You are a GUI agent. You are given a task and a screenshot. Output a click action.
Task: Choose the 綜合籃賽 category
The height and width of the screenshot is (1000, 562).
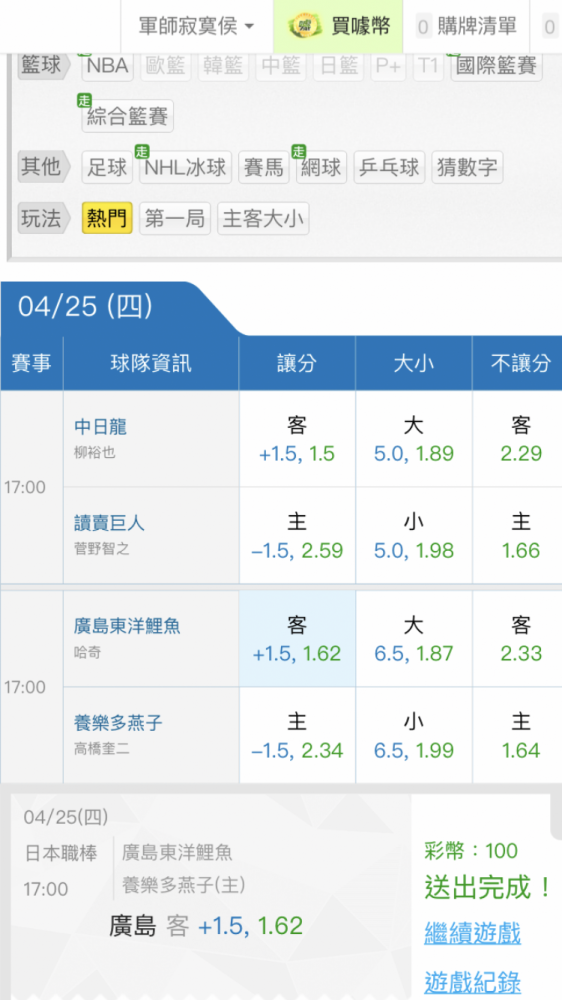point(128,117)
